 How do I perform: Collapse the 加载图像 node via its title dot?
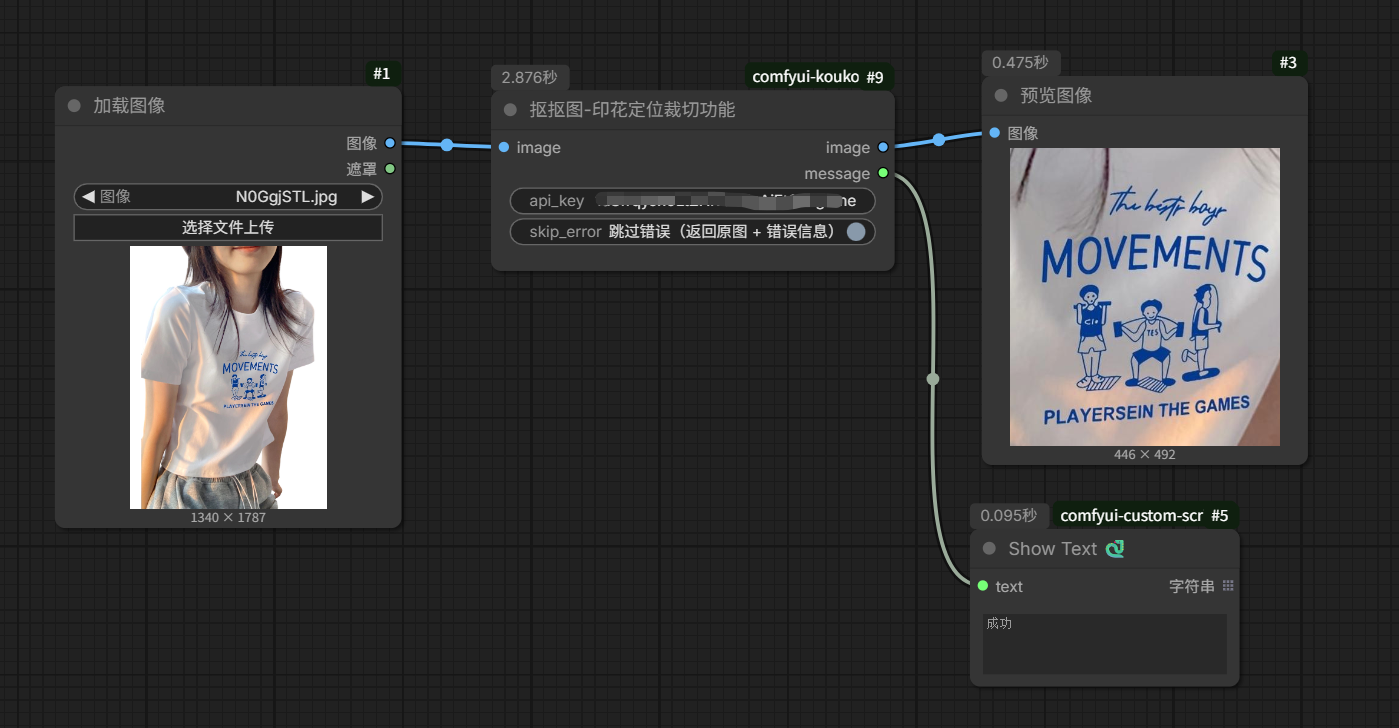pyautogui.click(x=74, y=106)
